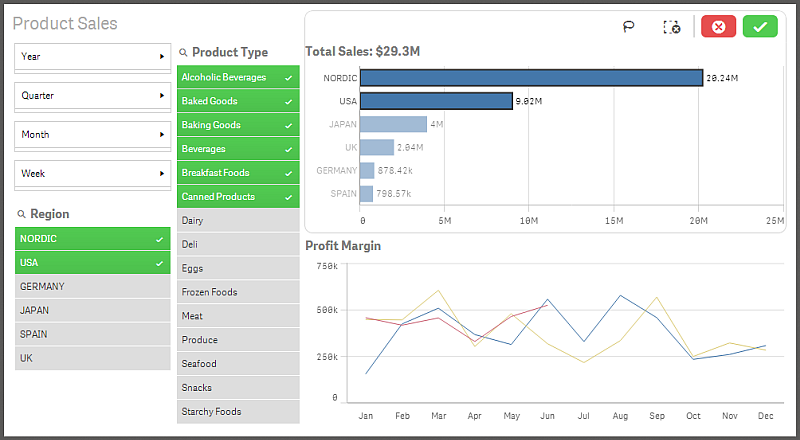Confirm selection with the green checkmark button
Image resolution: width=800 pixels, height=440 pixels.
click(760, 27)
